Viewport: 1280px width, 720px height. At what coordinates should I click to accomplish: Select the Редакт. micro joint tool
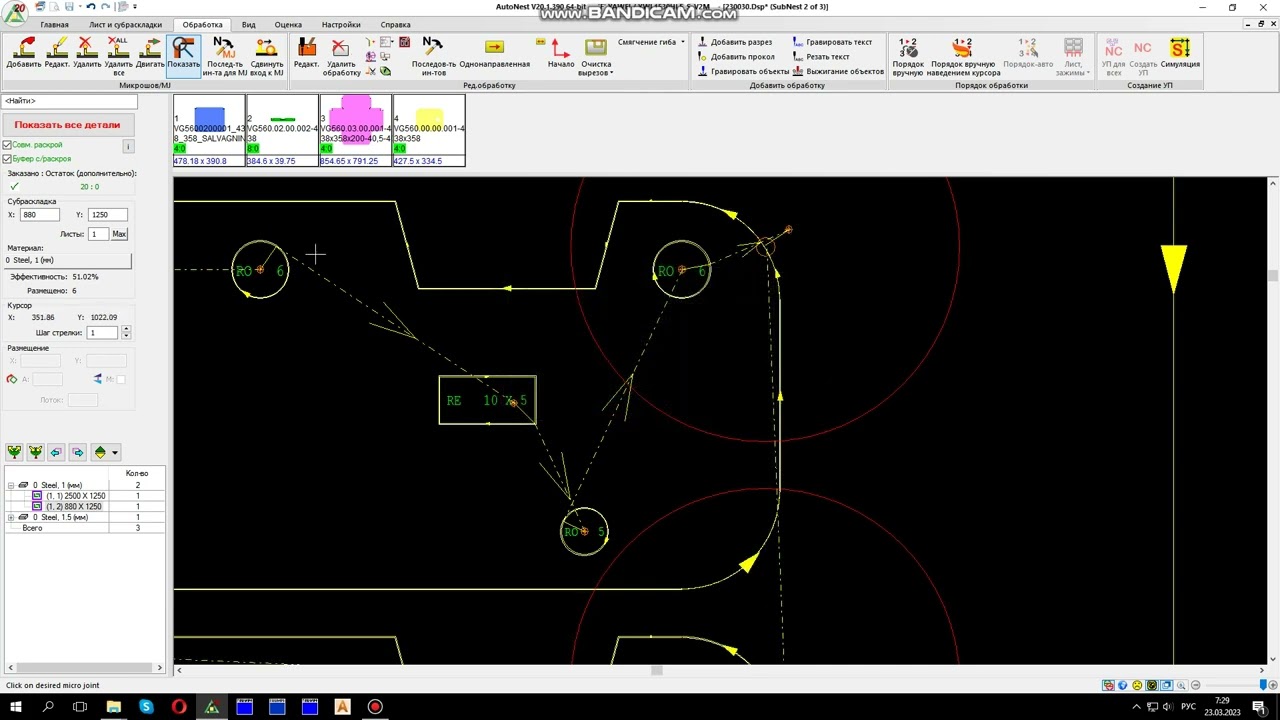(57, 54)
